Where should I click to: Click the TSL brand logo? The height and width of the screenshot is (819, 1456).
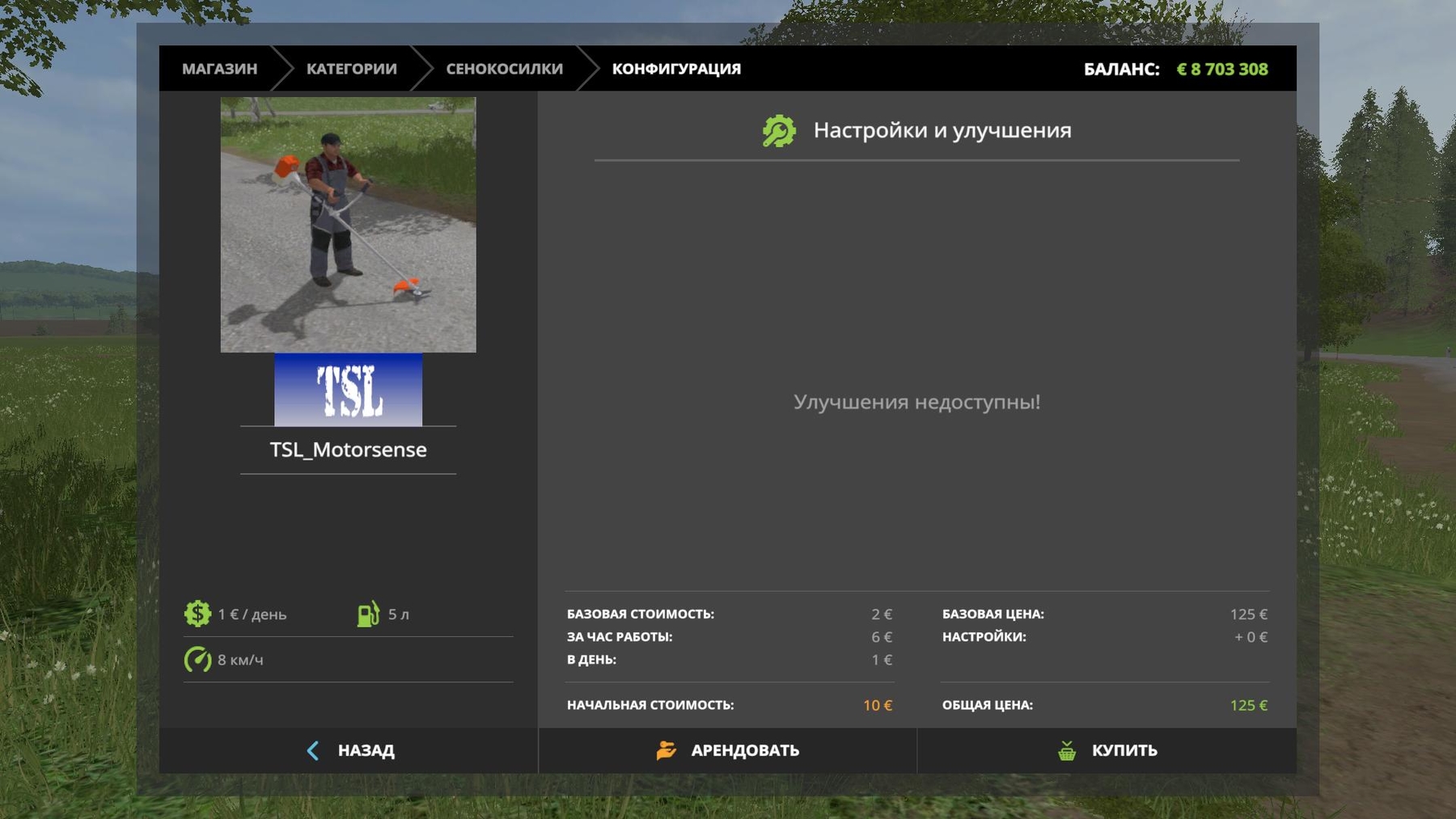coord(348,390)
